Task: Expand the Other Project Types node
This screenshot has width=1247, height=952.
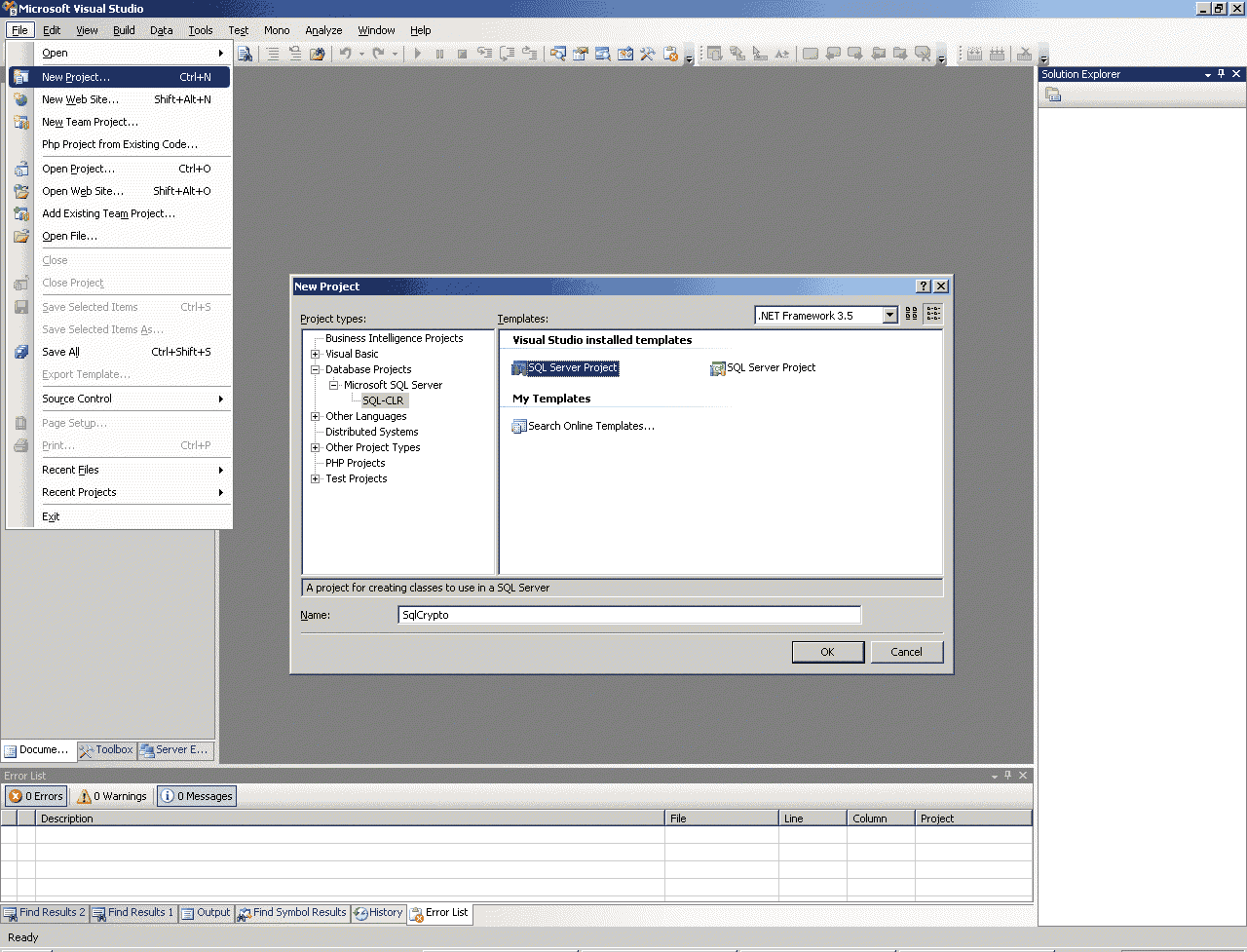Action: [x=316, y=447]
